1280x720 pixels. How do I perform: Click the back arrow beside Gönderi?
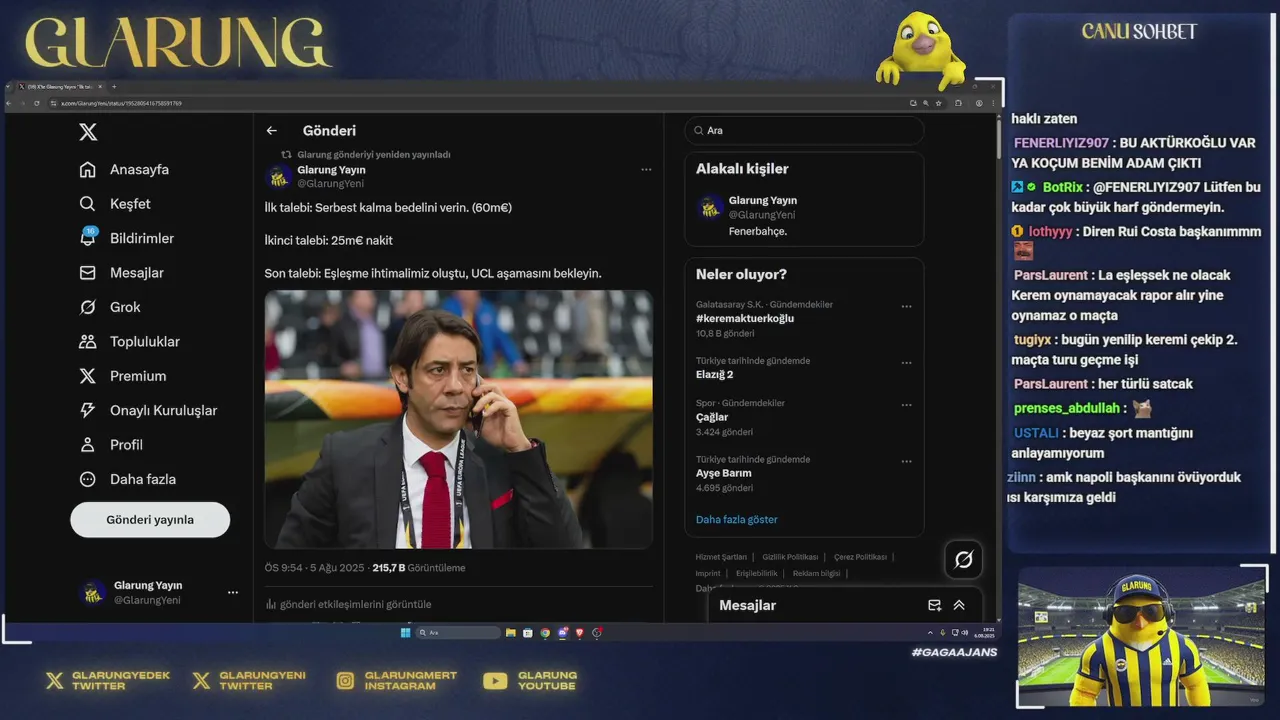(x=271, y=131)
